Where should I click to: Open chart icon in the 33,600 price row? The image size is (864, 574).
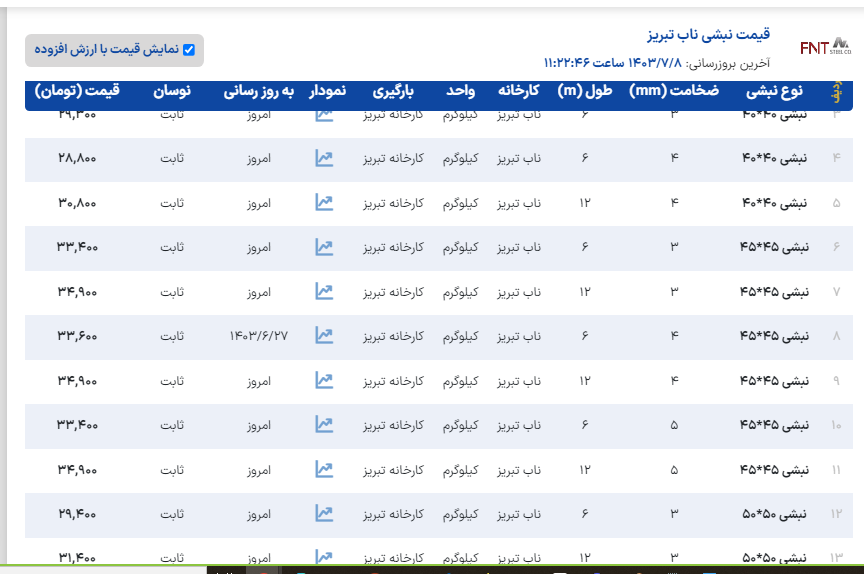click(324, 336)
